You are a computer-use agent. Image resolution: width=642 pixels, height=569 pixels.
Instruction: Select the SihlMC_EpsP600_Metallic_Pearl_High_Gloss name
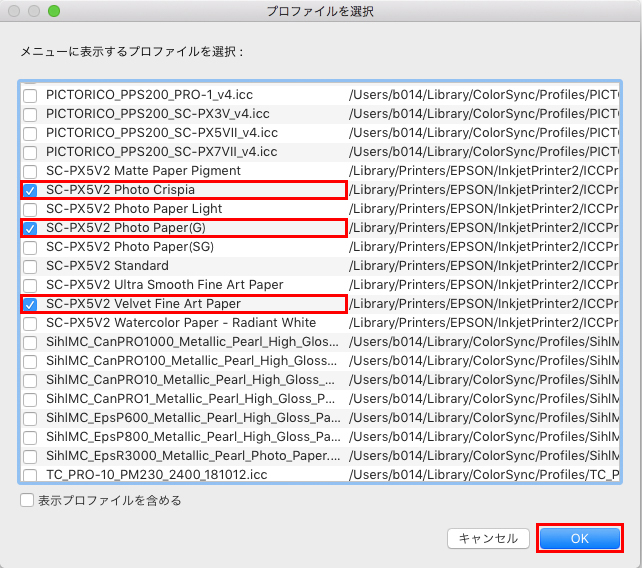click(x=193, y=418)
